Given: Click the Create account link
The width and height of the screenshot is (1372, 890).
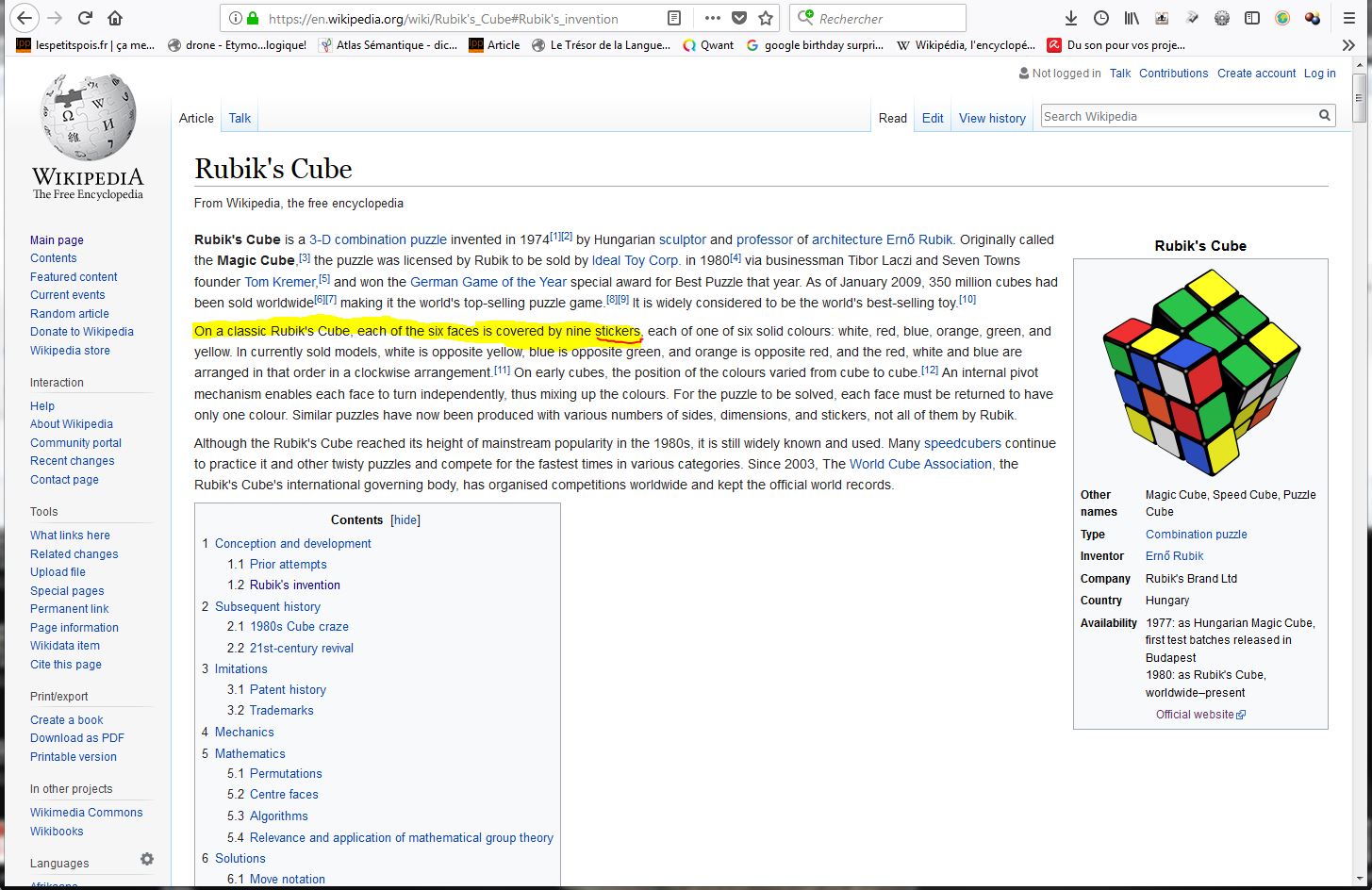Looking at the screenshot, I should click(1256, 74).
